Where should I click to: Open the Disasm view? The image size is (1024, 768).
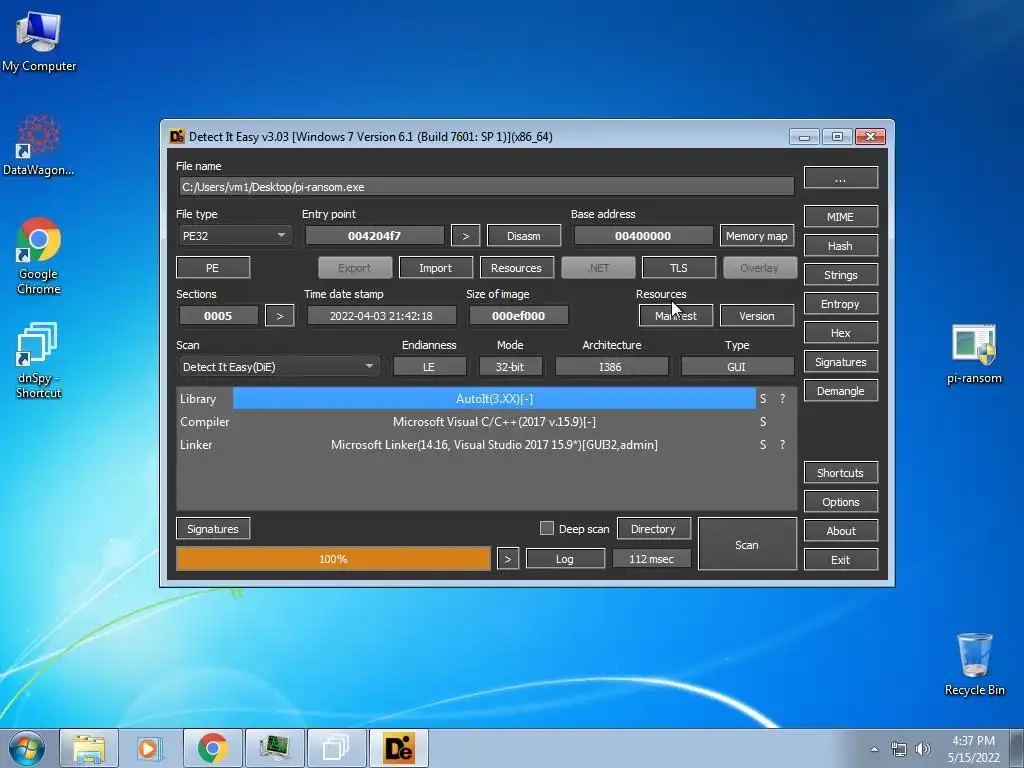[524, 236]
